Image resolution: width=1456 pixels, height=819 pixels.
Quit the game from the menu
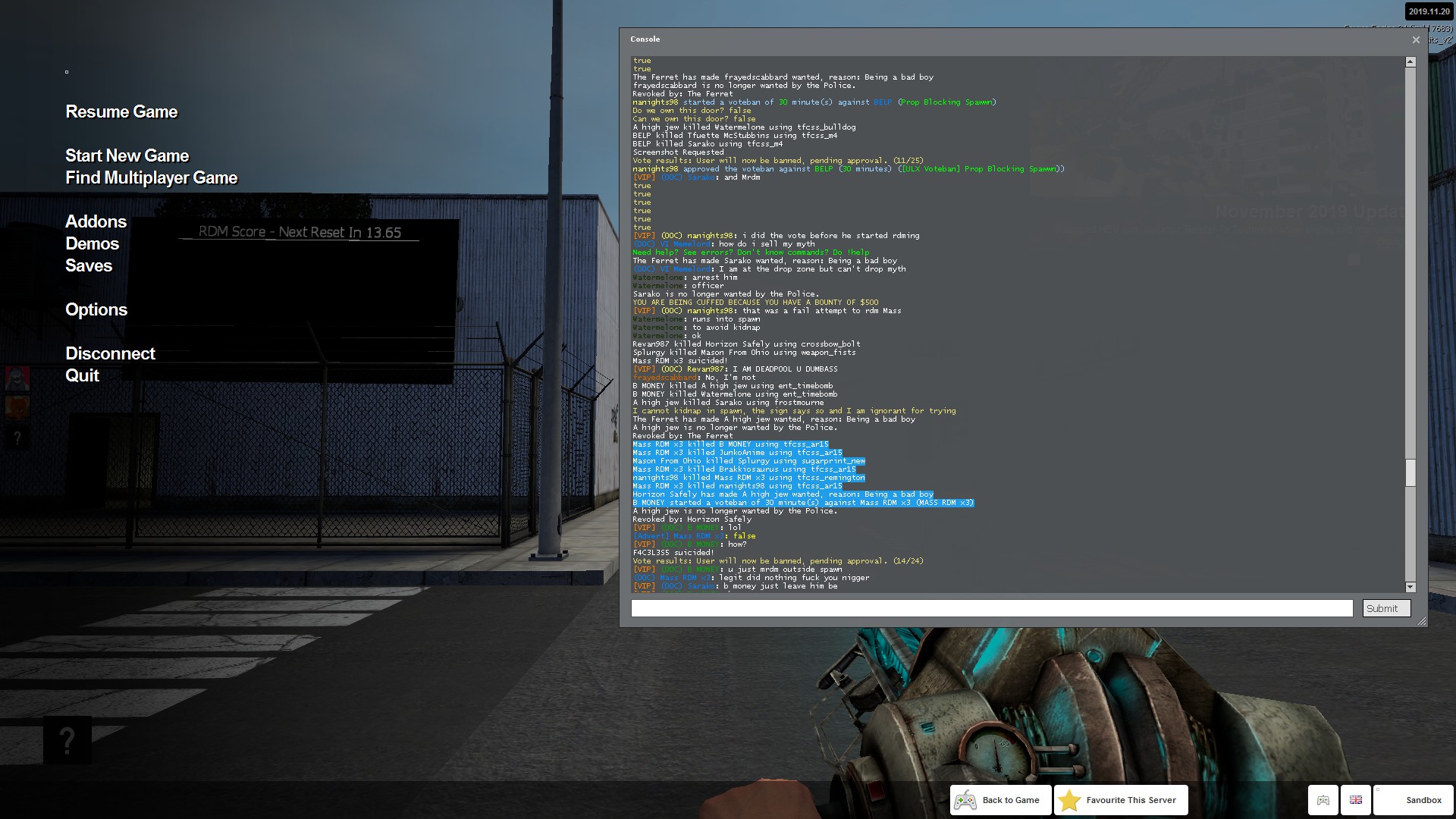pos(82,376)
